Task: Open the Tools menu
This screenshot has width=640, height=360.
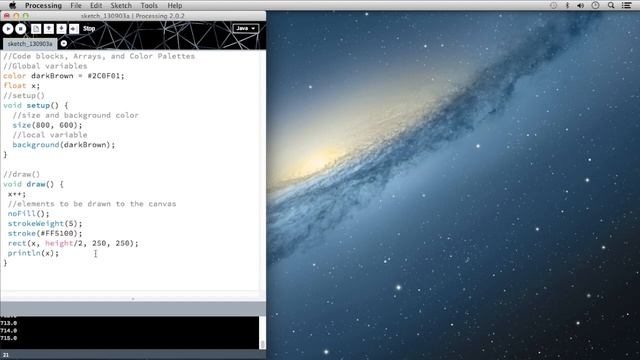Action: tap(149, 5)
